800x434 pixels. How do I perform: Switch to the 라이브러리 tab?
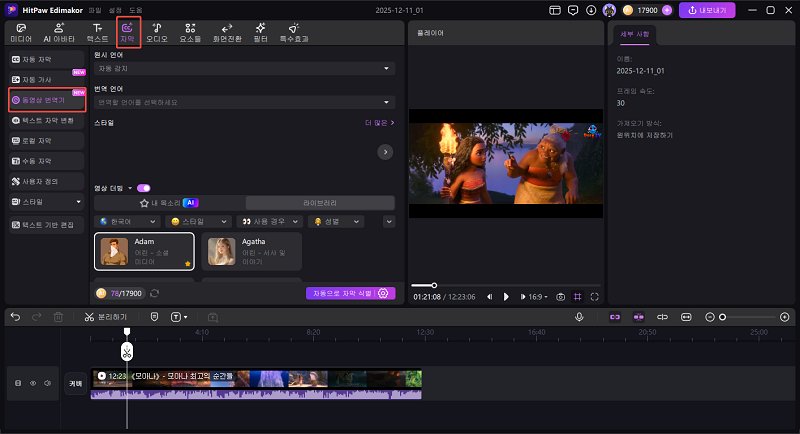[x=320, y=203]
